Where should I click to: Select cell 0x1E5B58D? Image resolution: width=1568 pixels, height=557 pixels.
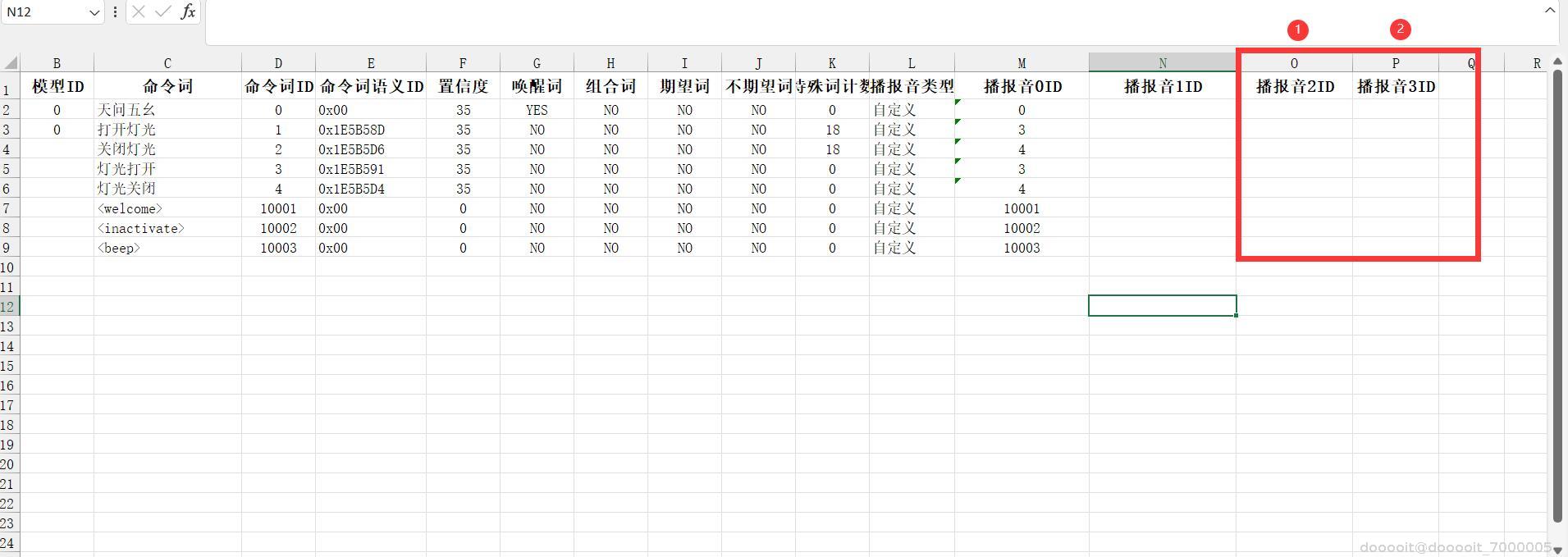point(371,130)
